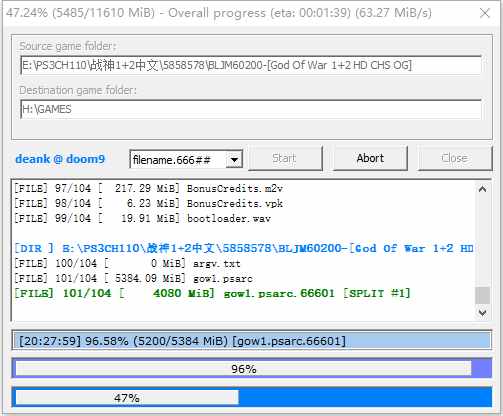
Task: Click the log scrollbar up arrow
Action: [x=482, y=189]
